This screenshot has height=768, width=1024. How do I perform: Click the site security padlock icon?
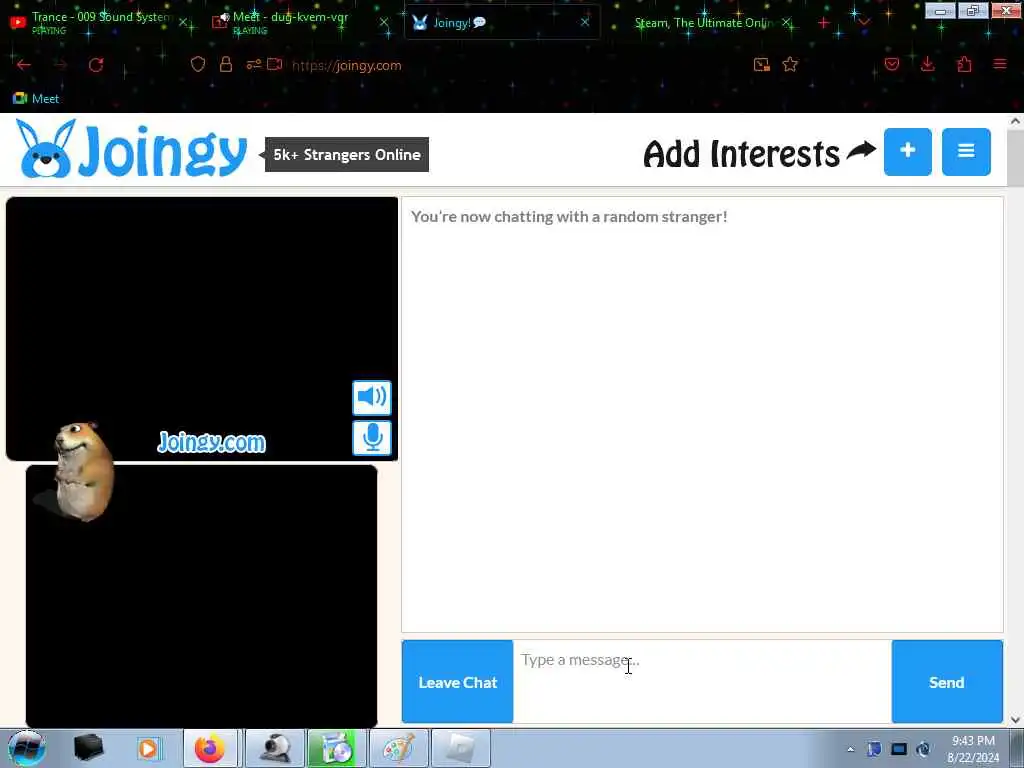(x=226, y=64)
